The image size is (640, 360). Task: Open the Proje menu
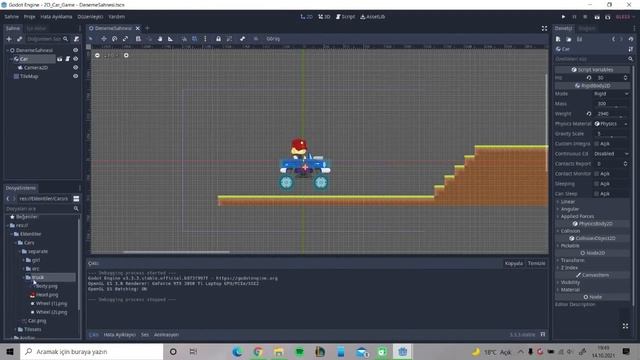[x=29, y=17]
